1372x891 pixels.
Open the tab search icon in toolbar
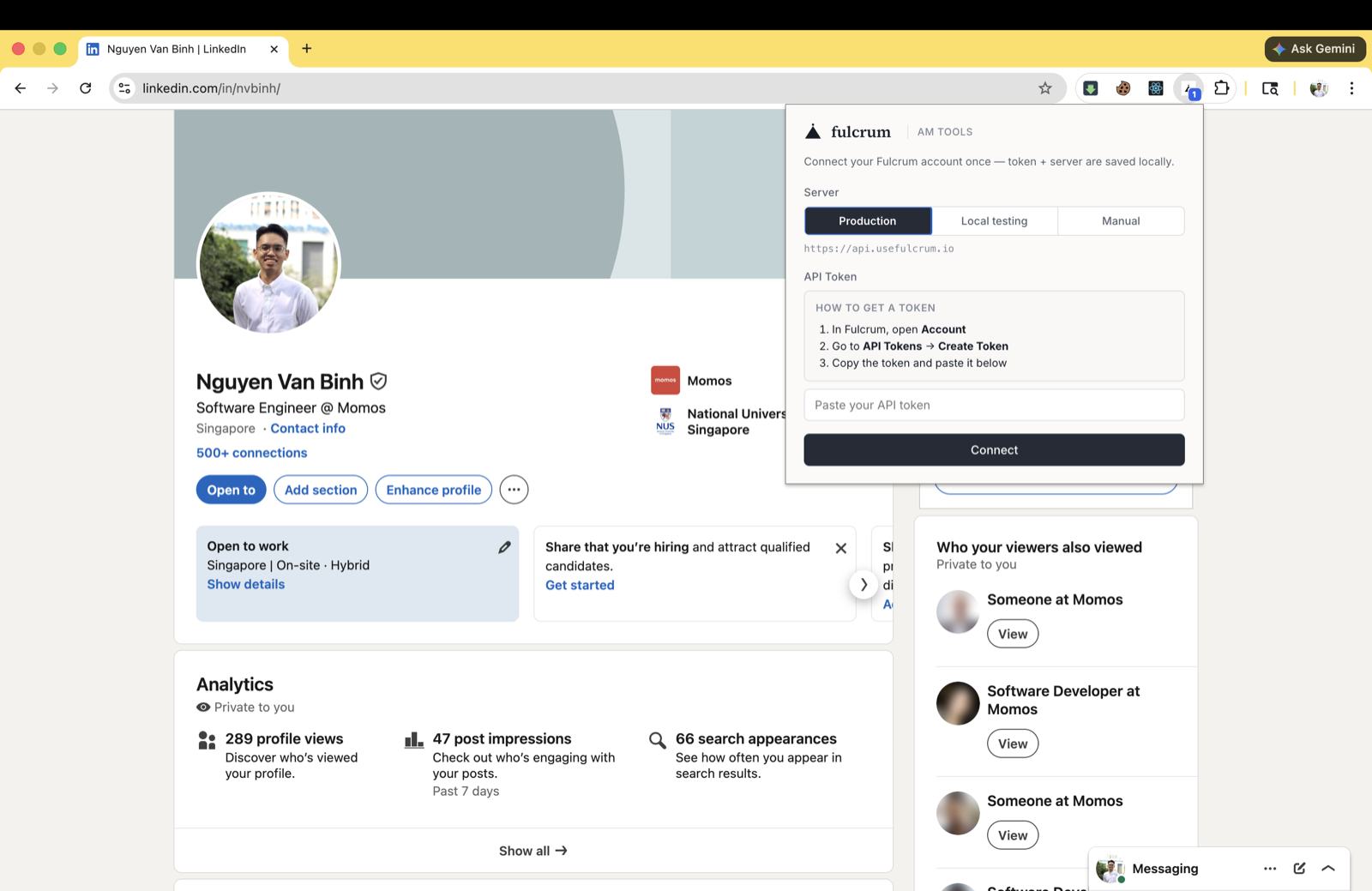1270,88
